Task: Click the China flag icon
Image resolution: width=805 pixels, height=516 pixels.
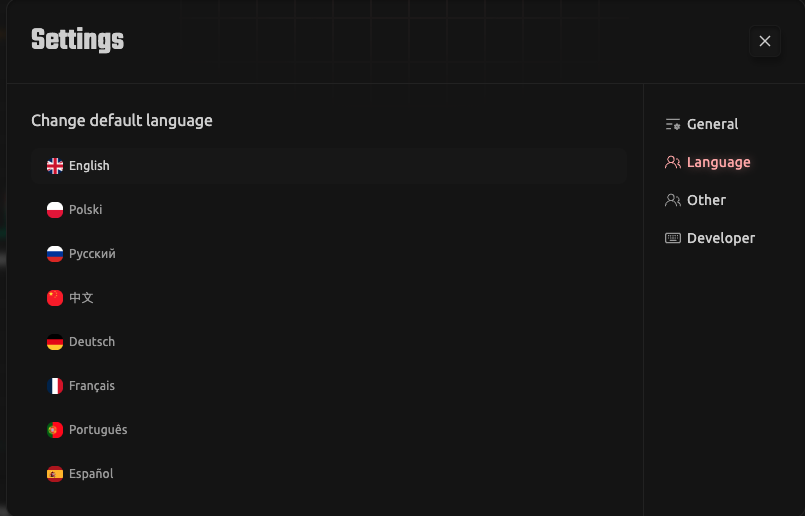Action: point(55,298)
